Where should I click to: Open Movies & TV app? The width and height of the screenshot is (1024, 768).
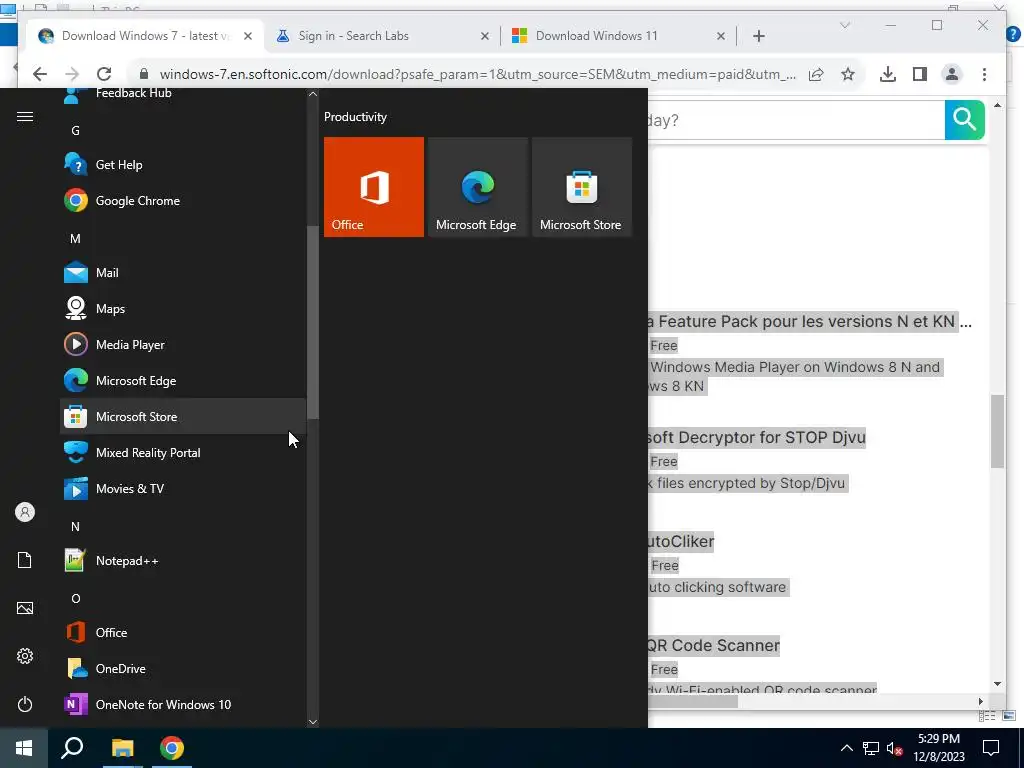(183, 488)
